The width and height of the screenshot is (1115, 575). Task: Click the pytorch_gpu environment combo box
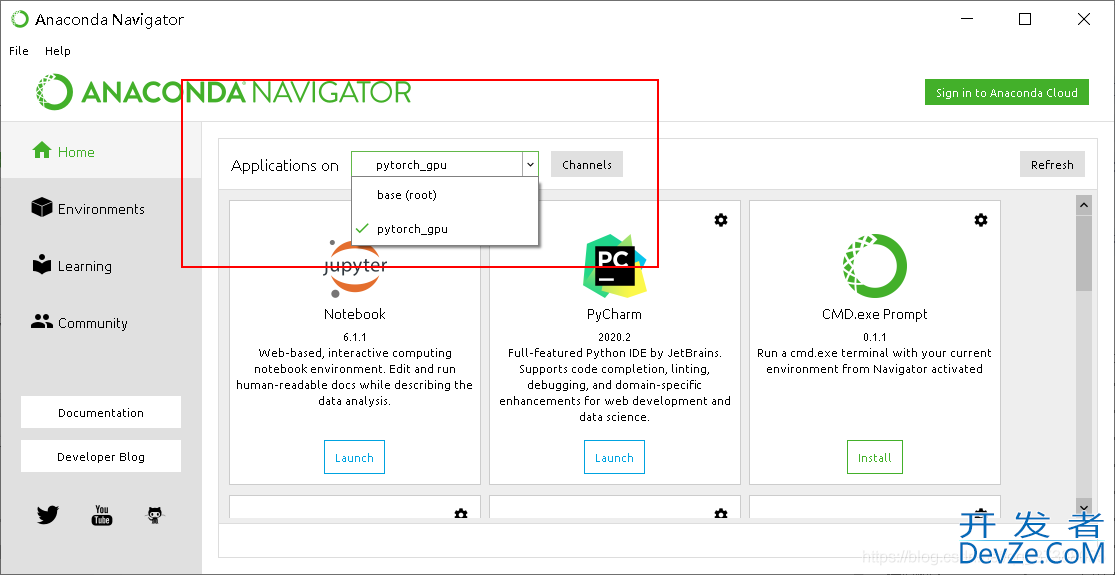[x=444, y=165]
